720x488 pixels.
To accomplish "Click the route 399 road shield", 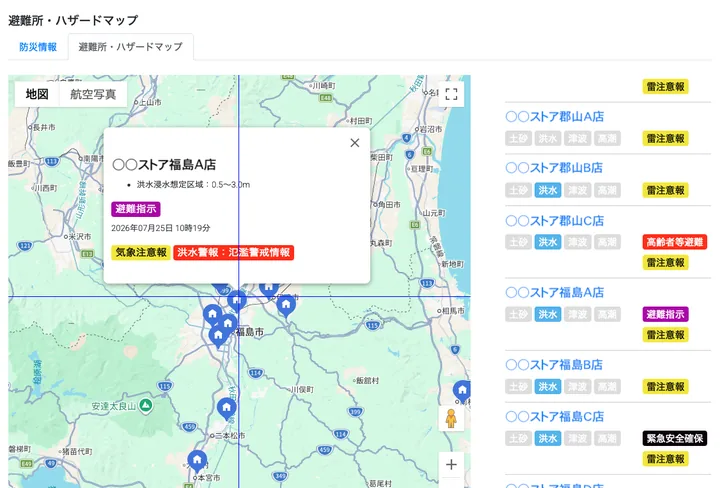I will [x=355, y=412].
